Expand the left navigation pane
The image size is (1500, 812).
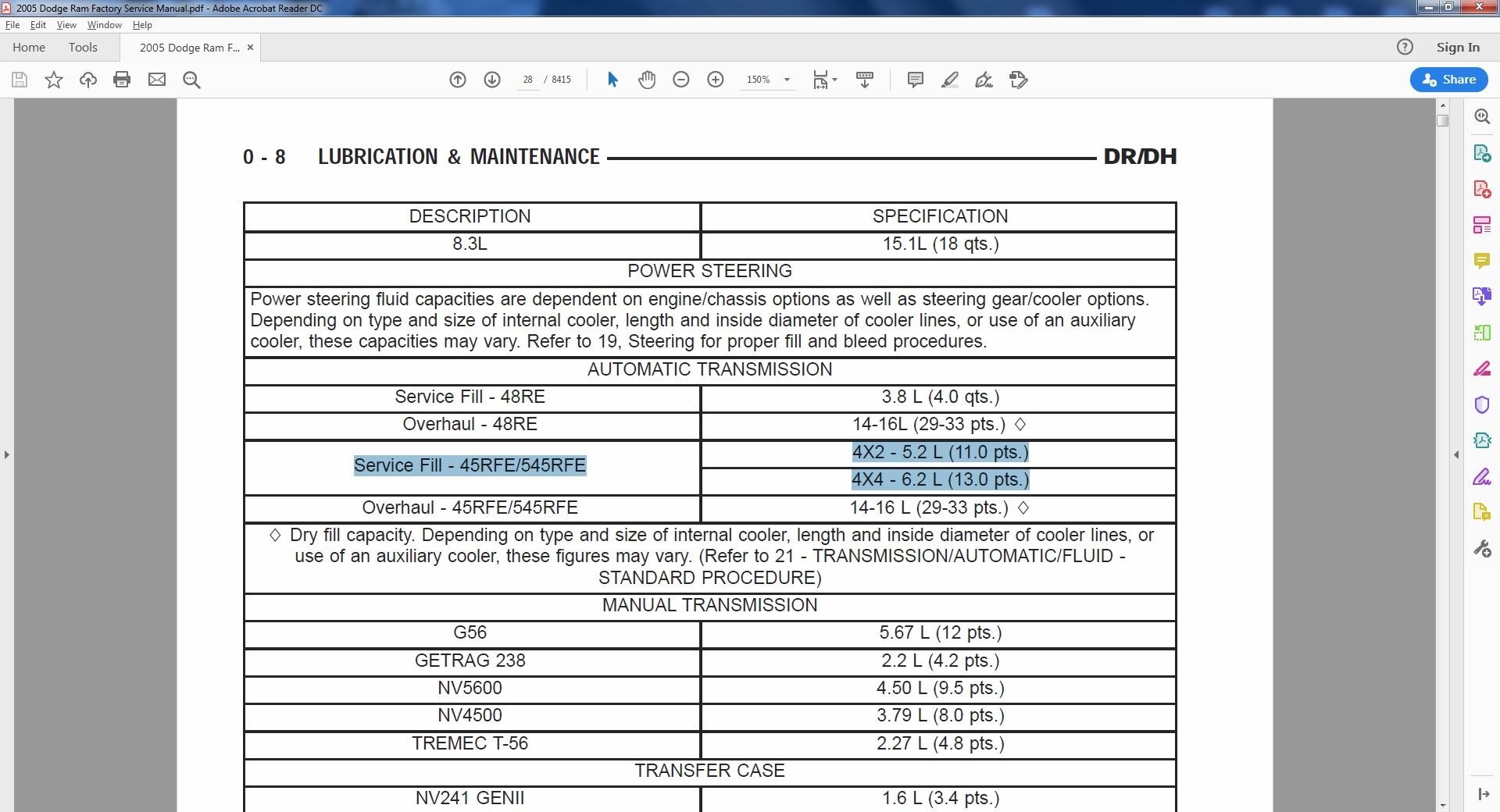[x=7, y=454]
